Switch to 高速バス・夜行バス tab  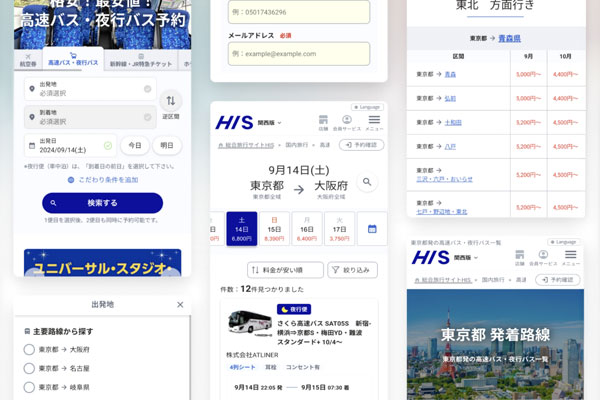(73, 59)
